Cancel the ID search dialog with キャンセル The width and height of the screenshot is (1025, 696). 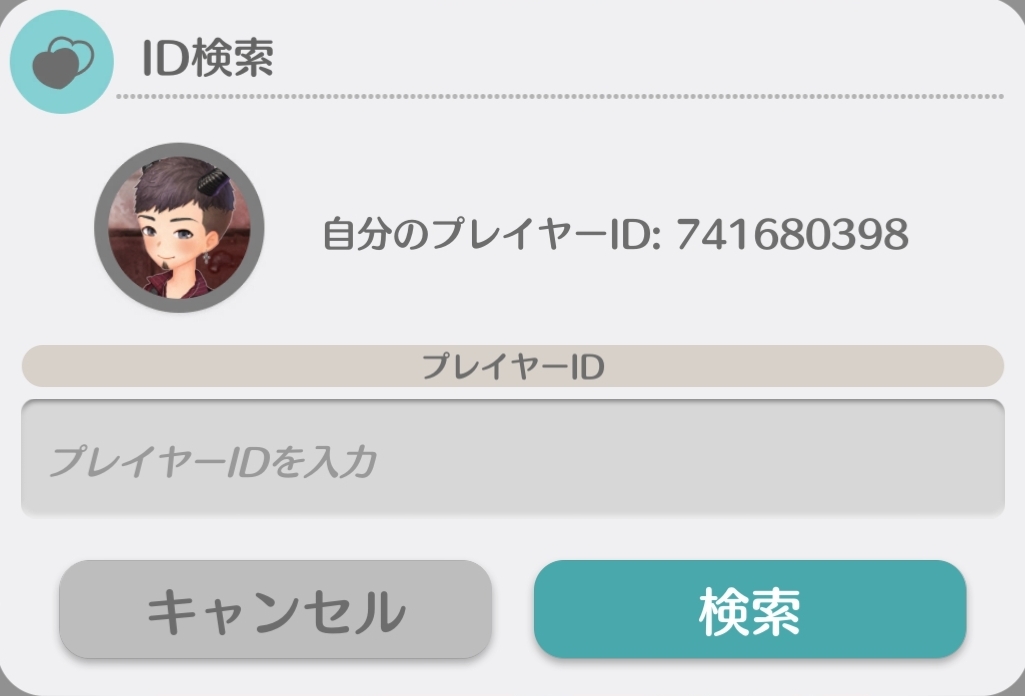pos(275,609)
